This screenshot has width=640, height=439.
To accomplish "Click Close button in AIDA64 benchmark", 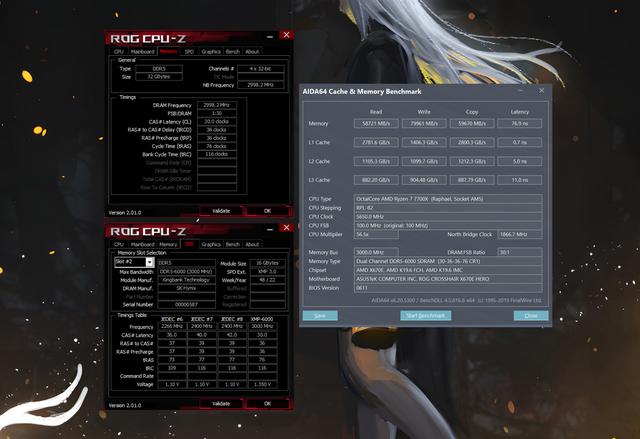I will point(531,315).
